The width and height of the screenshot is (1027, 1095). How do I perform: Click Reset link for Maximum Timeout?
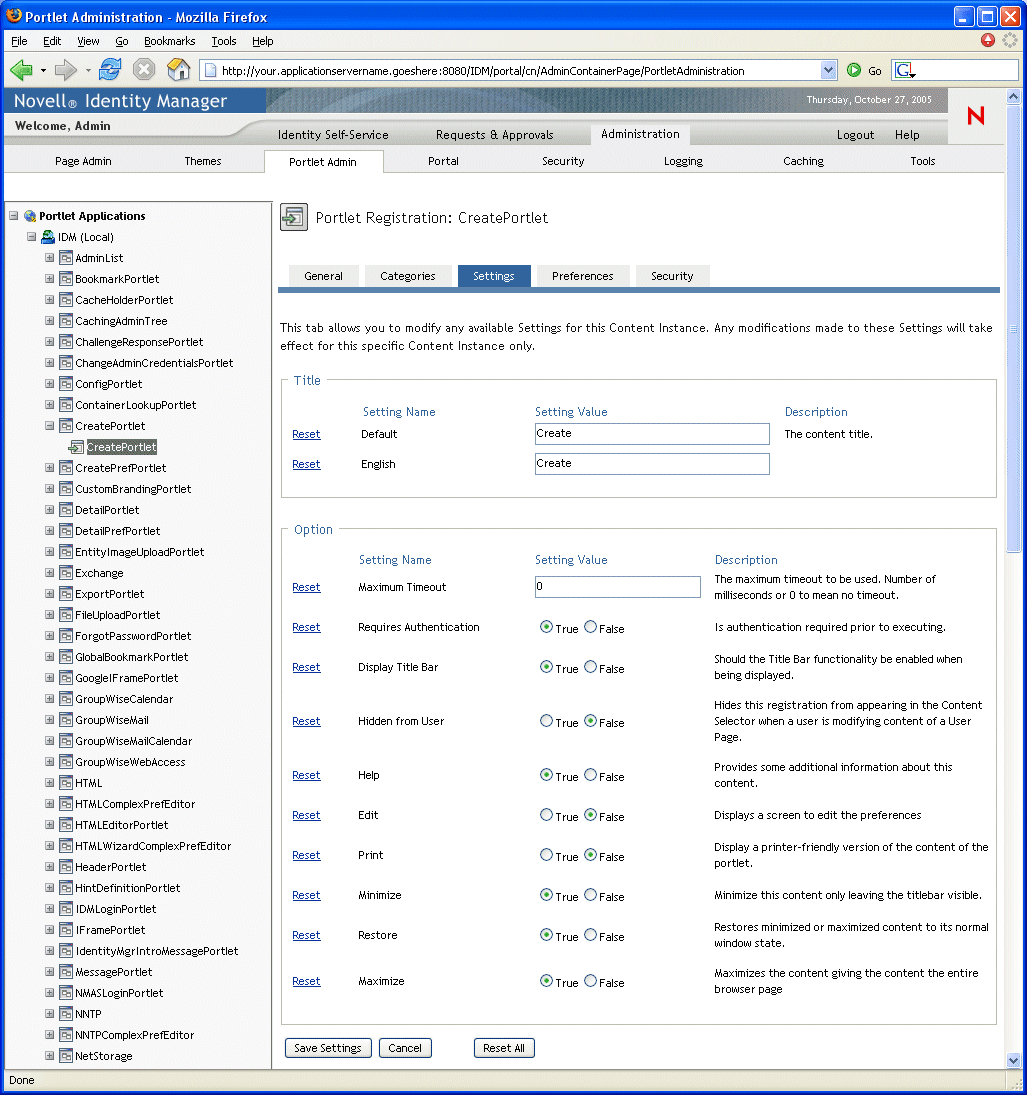pyautogui.click(x=306, y=587)
